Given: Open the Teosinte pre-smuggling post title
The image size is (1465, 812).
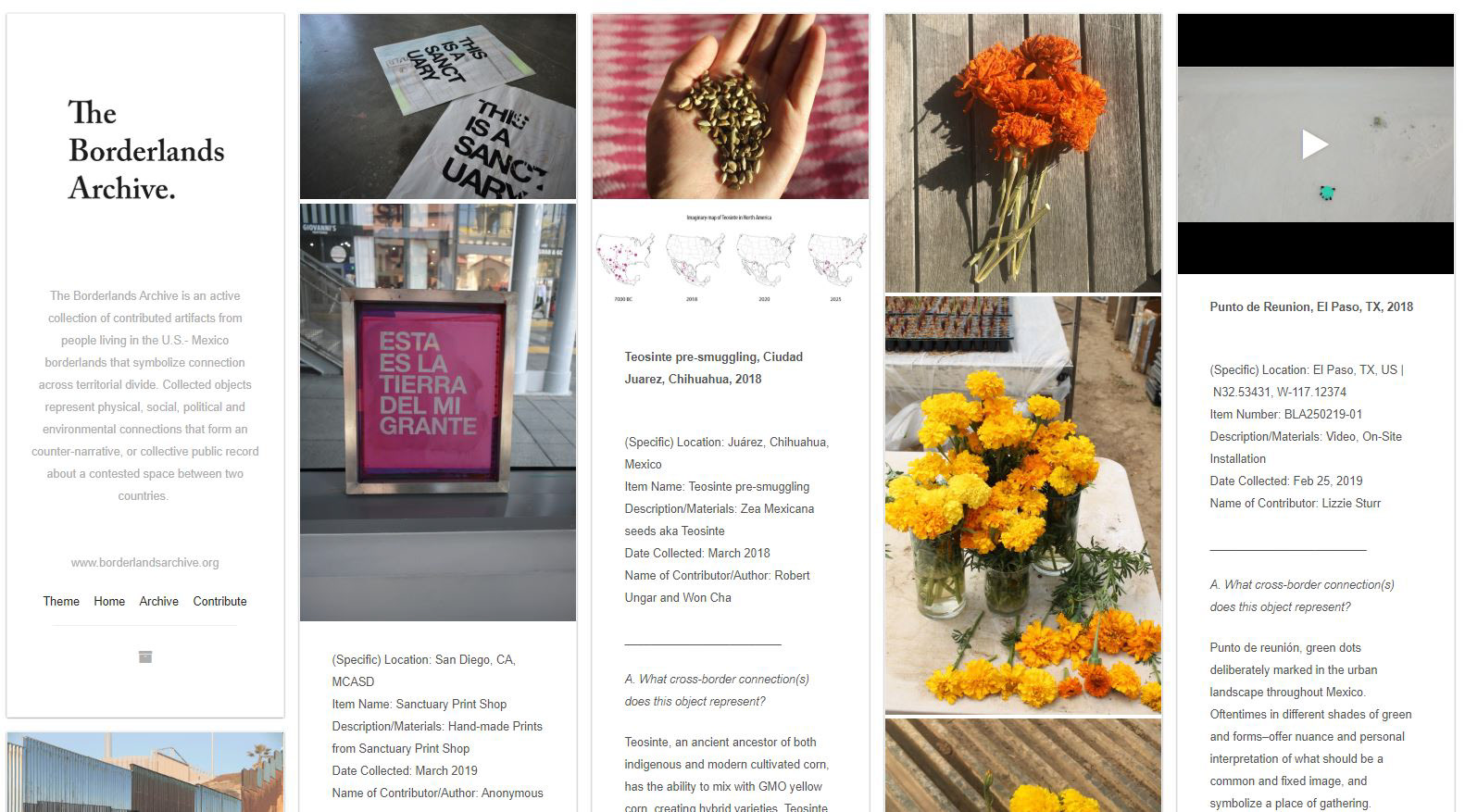Looking at the screenshot, I should tap(714, 368).
